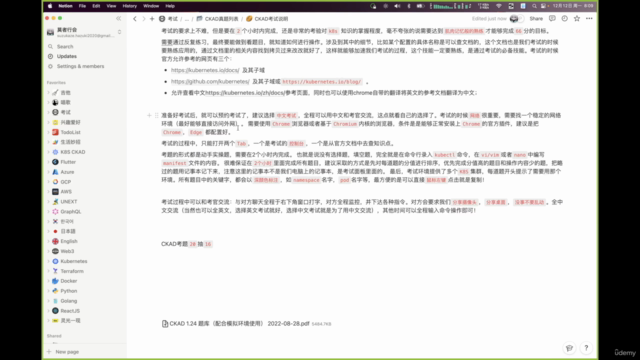Open Updates in the sidebar
This screenshot has height=360, width=640.
[67, 56]
